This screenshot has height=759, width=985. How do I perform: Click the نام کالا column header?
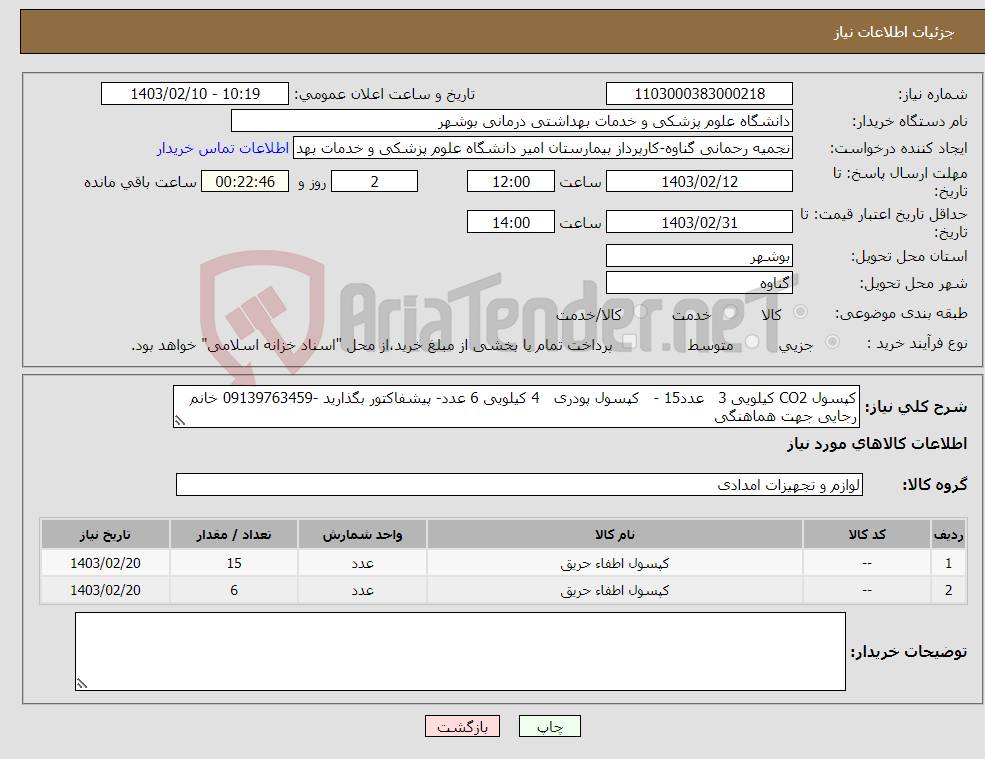615,534
